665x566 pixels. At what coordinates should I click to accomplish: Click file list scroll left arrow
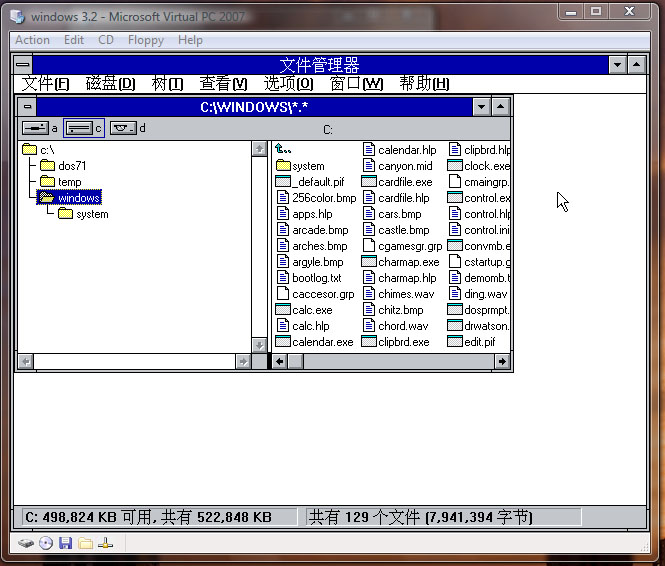[x=279, y=362]
